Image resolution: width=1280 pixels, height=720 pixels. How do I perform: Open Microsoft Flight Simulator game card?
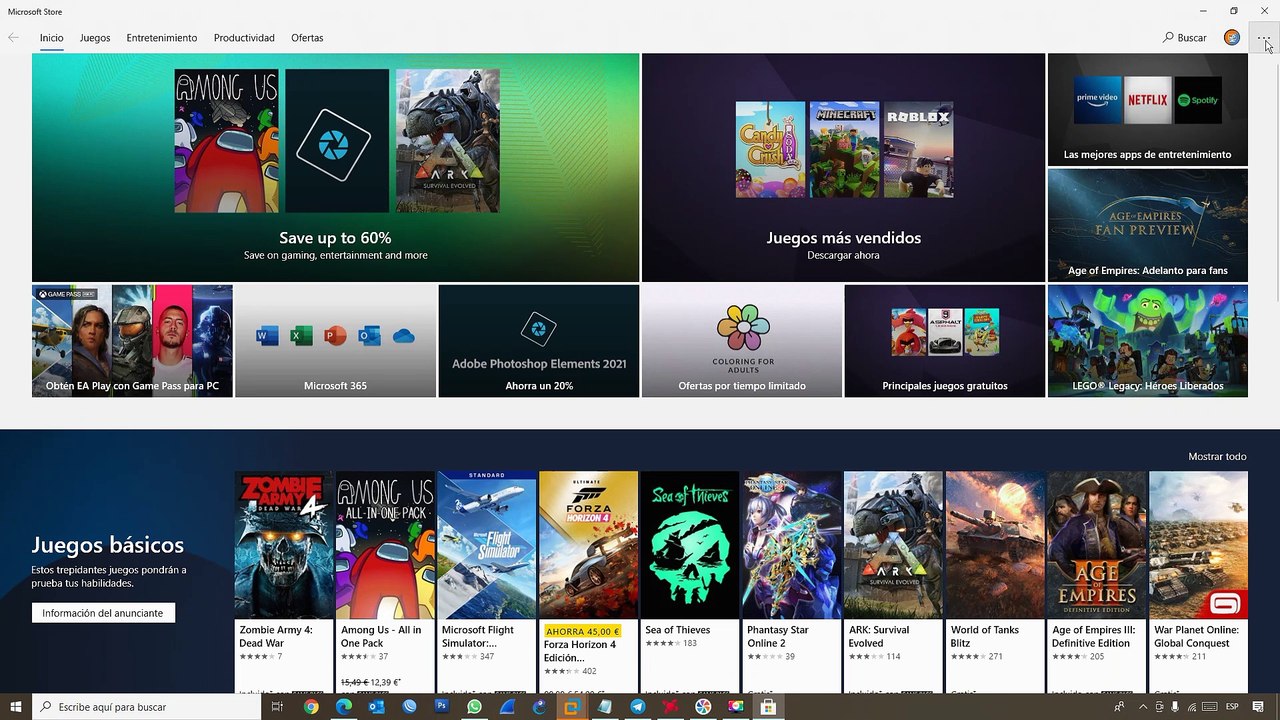point(486,582)
